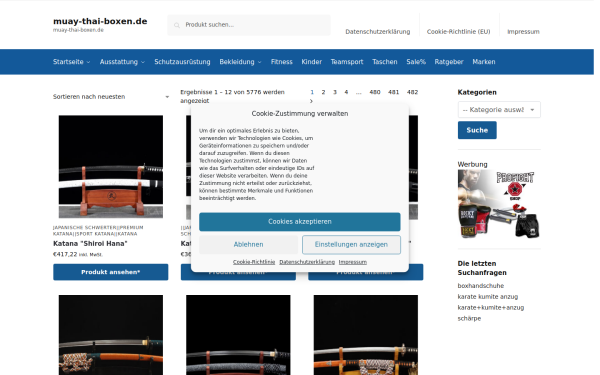The height and width of the screenshot is (375, 600).
Task: Go to results page 2
Action: pos(323,92)
